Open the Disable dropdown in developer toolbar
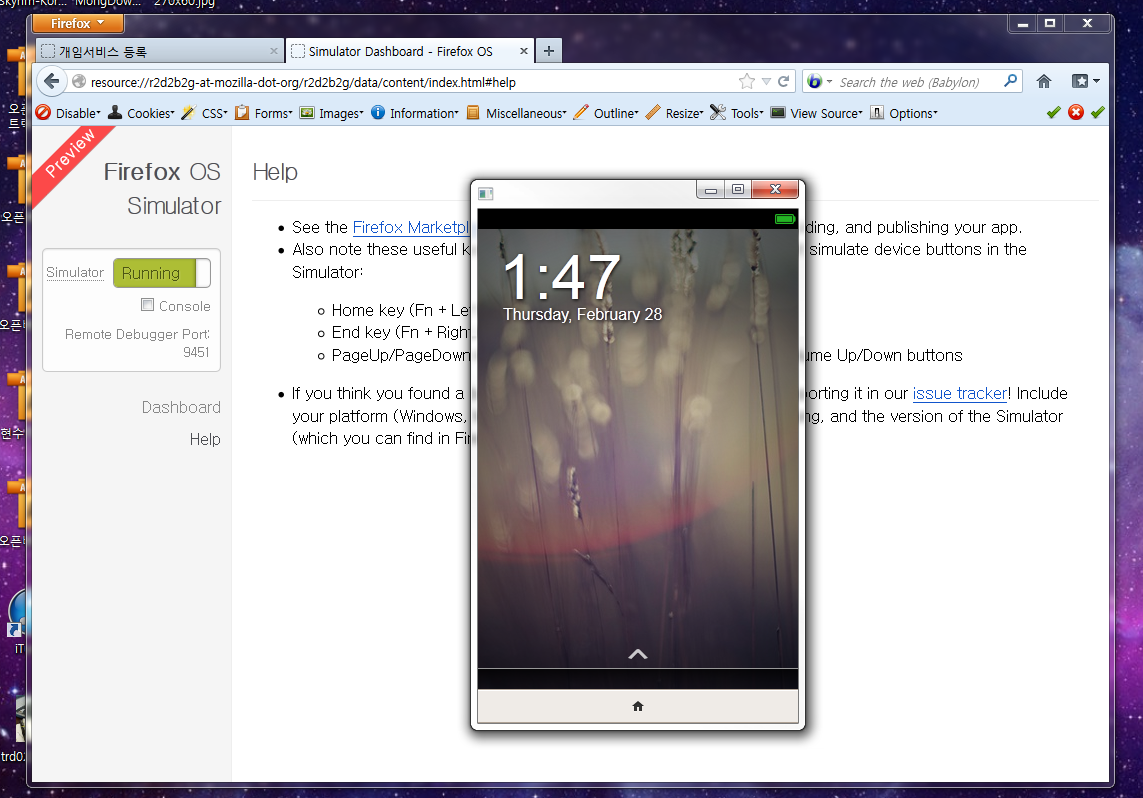This screenshot has width=1143, height=798. [x=68, y=113]
